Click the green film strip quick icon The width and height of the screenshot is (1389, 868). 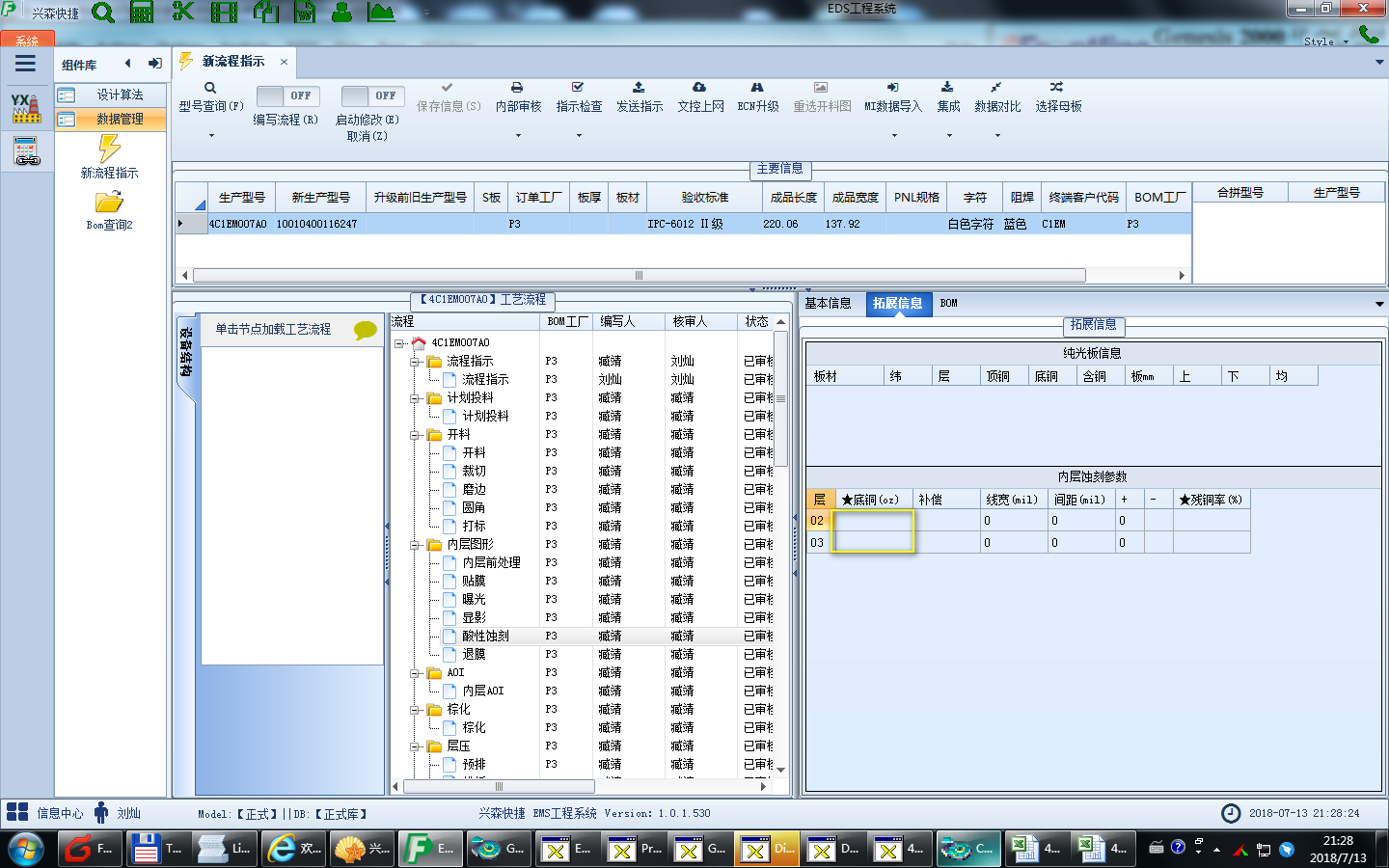point(224,13)
